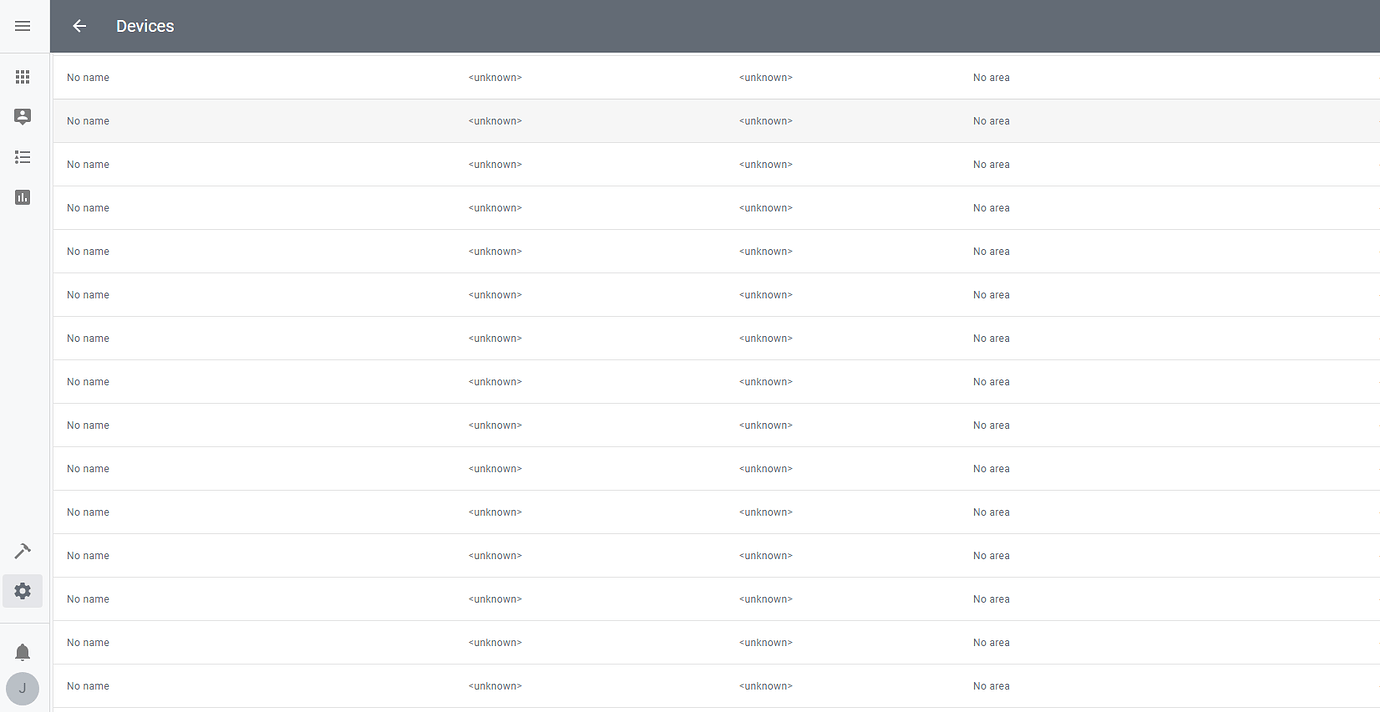This screenshot has width=1380, height=712.
Task: Open the highlighted gray device row
Action: (600, 121)
